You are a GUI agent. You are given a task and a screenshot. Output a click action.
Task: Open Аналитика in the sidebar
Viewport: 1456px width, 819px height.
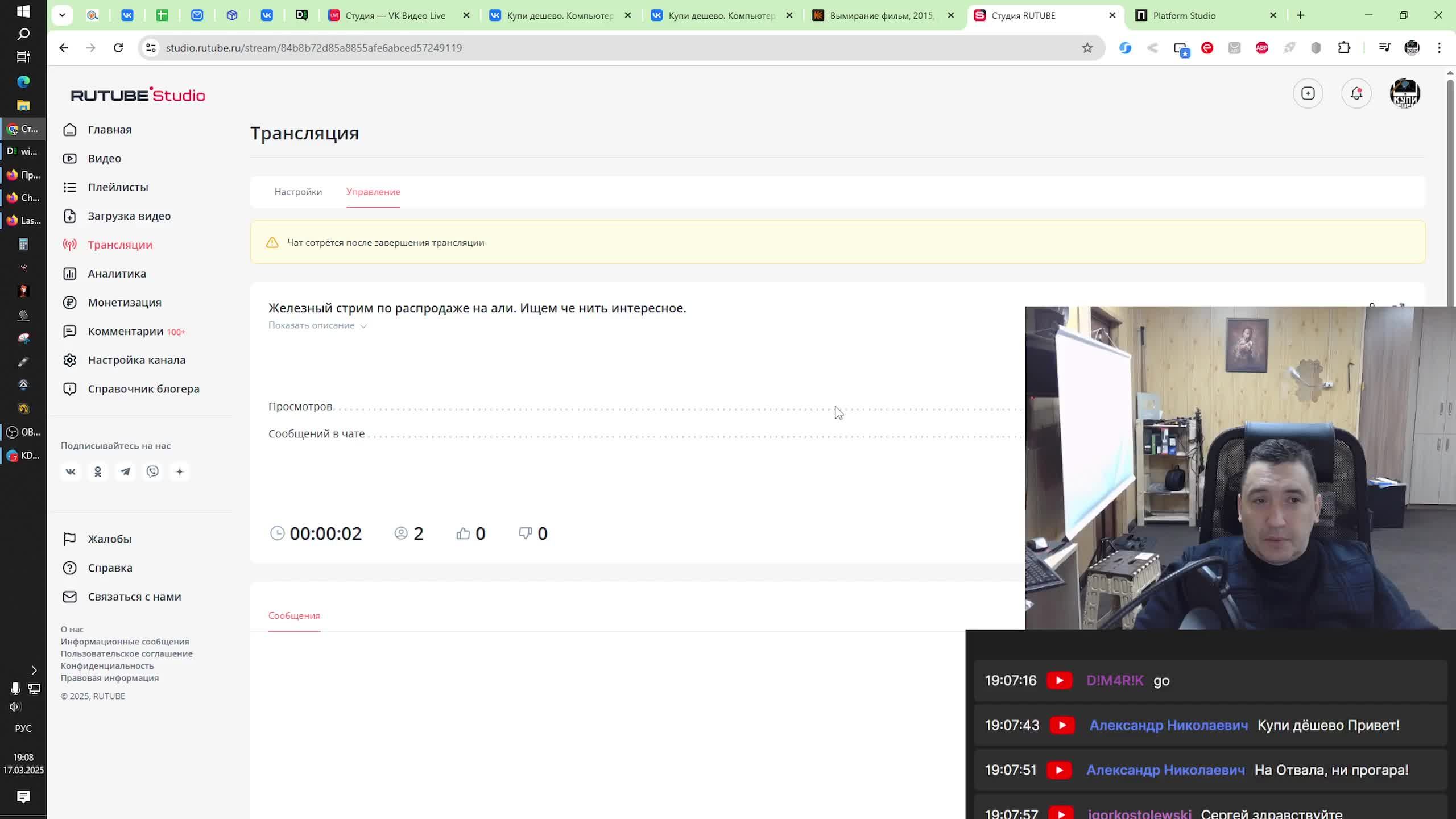point(117,274)
